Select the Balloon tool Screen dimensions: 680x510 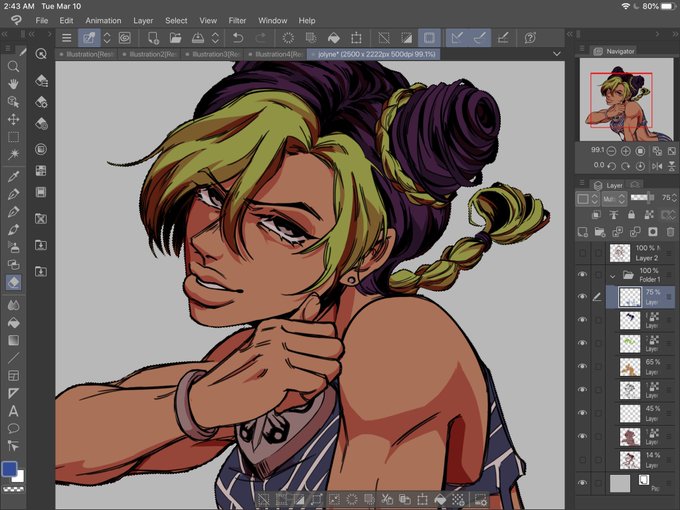pos(13,428)
